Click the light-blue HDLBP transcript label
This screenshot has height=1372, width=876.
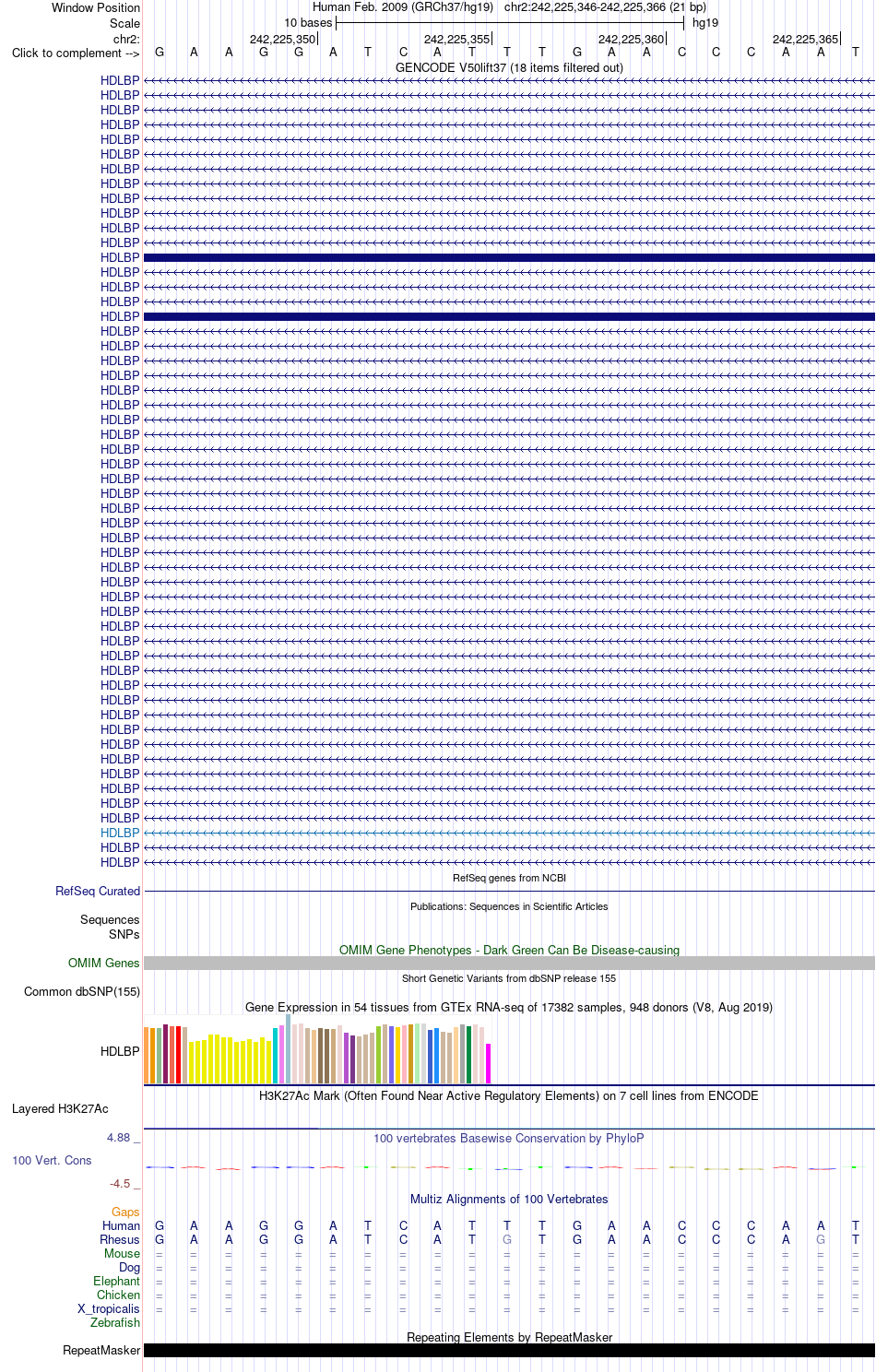coord(120,833)
